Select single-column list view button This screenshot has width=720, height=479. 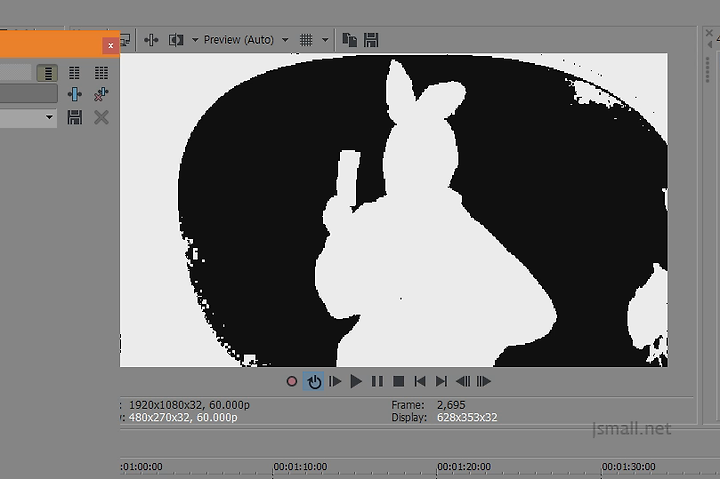click(x=47, y=73)
